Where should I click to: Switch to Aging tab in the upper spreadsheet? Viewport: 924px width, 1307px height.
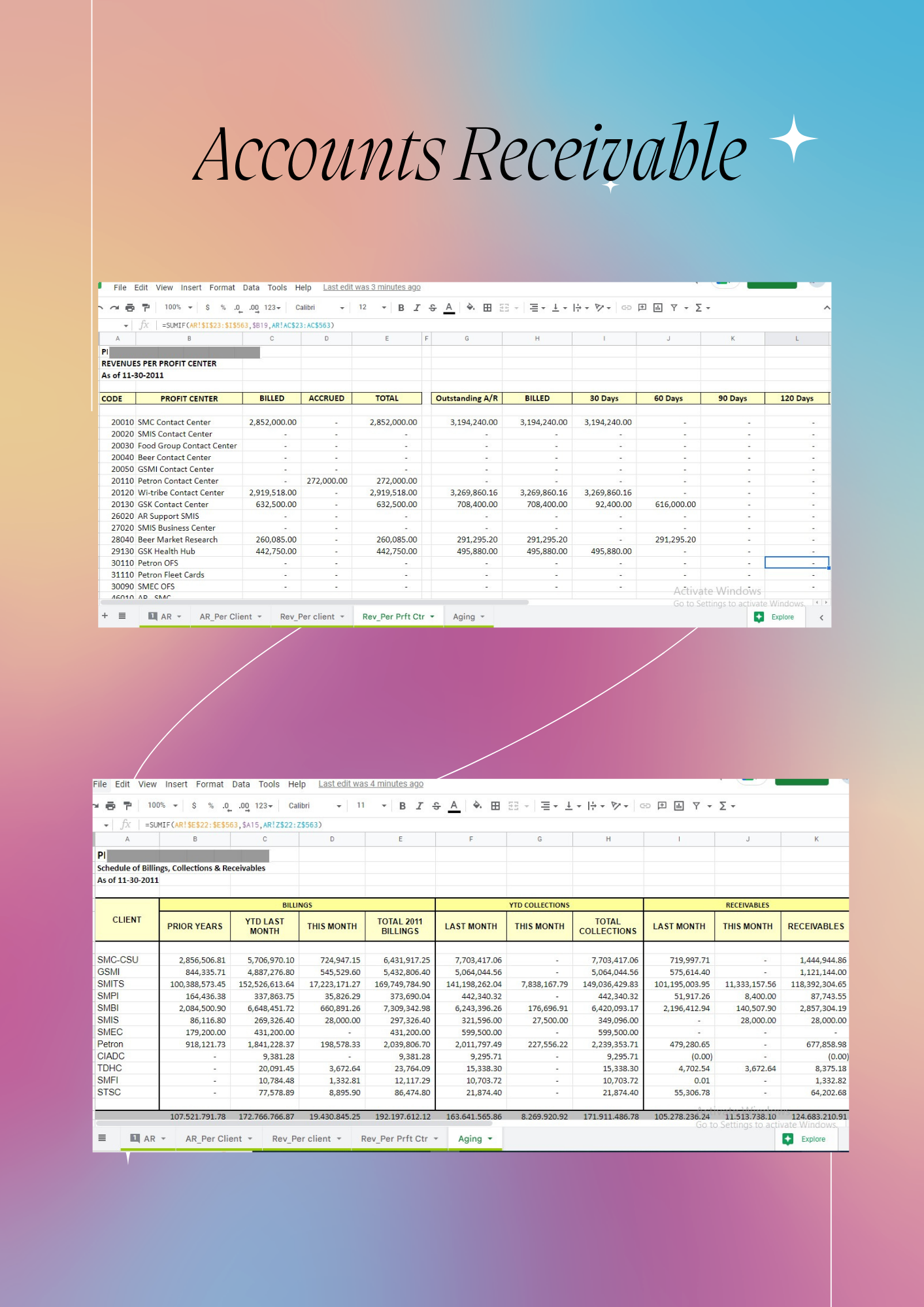[x=469, y=617]
